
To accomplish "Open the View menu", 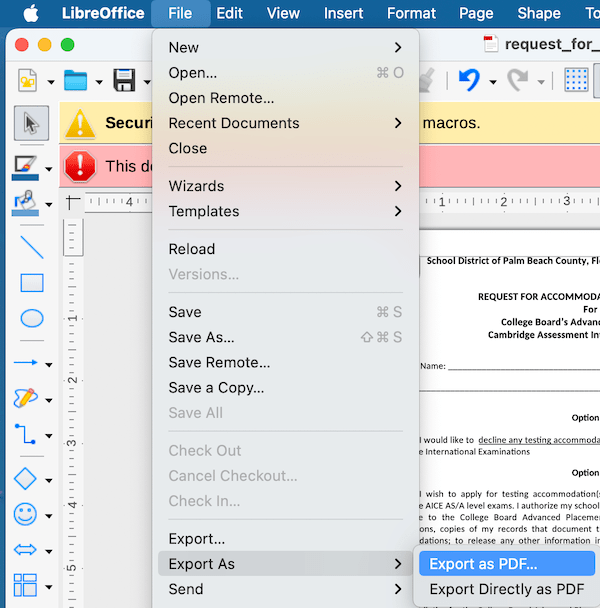I will [x=283, y=13].
